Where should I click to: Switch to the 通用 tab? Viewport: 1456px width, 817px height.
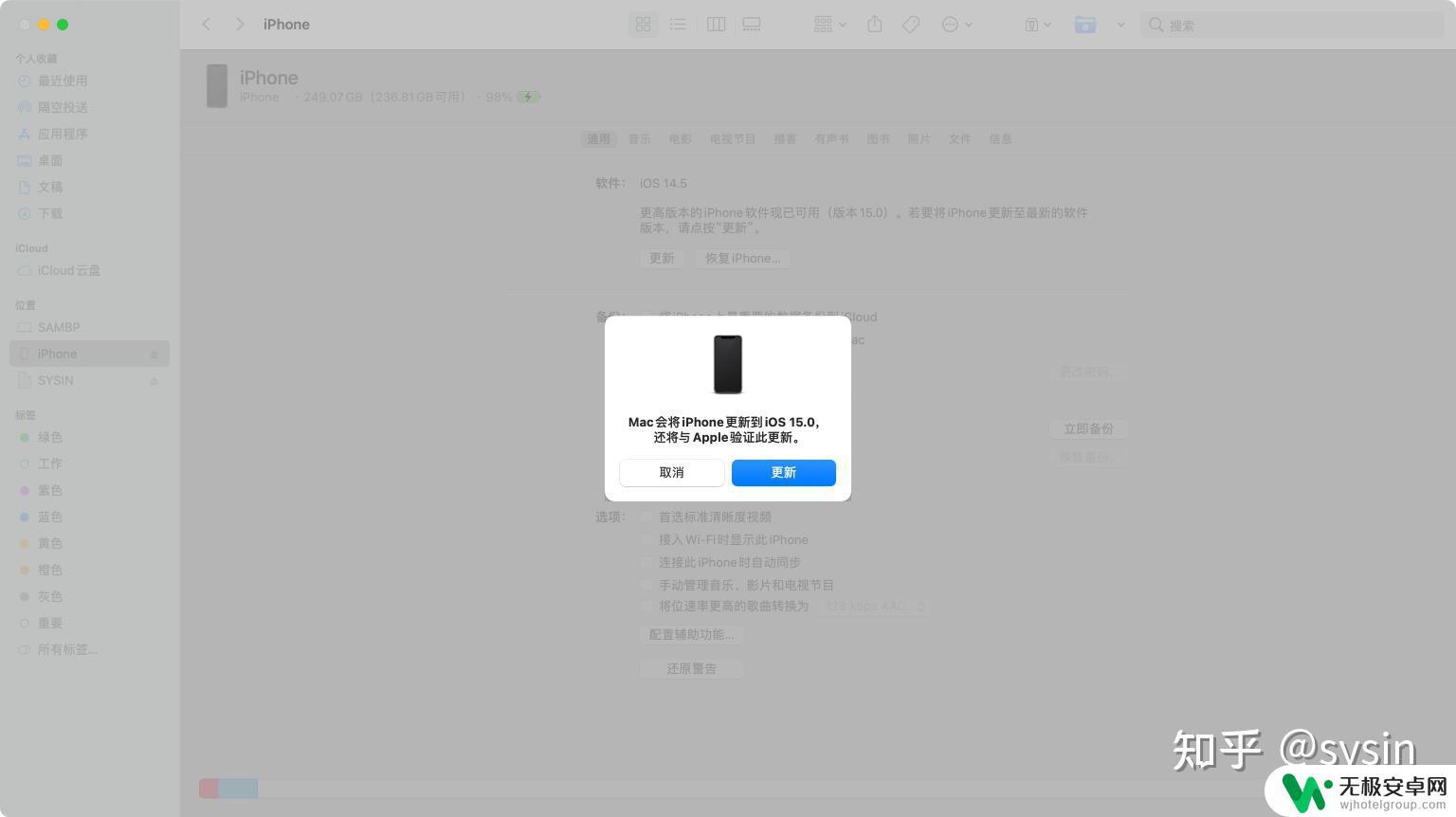[598, 138]
